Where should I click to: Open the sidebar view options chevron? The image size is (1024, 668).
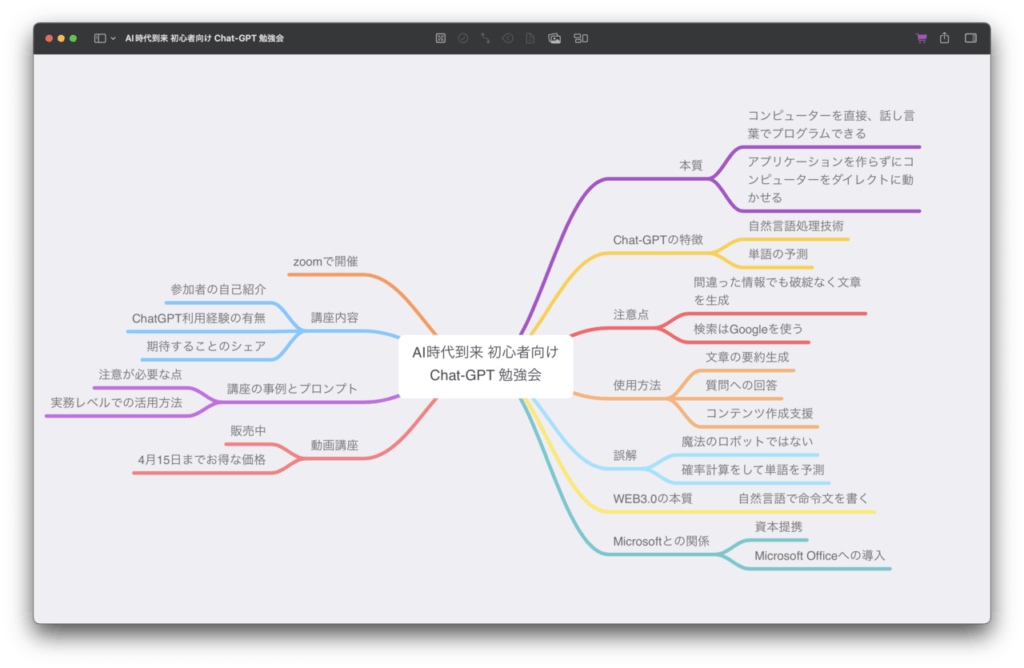[113, 39]
